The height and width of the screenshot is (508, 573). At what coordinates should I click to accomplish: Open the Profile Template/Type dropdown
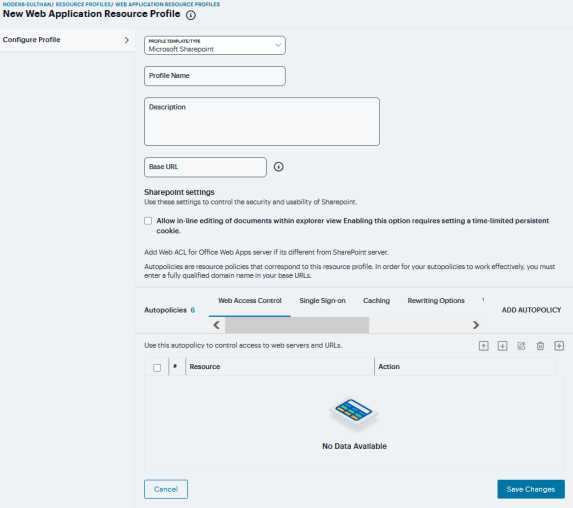[215, 45]
